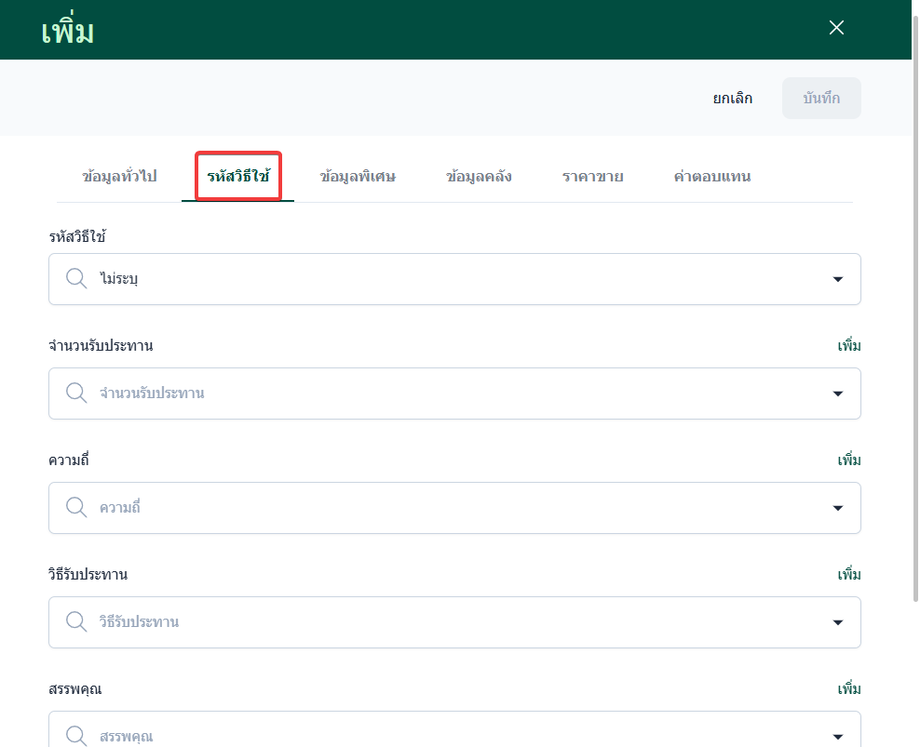Expand the รหัสวิธีใช้ dropdown arrow
Image resolution: width=920 pixels, height=747 pixels.
[x=838, y=279]
